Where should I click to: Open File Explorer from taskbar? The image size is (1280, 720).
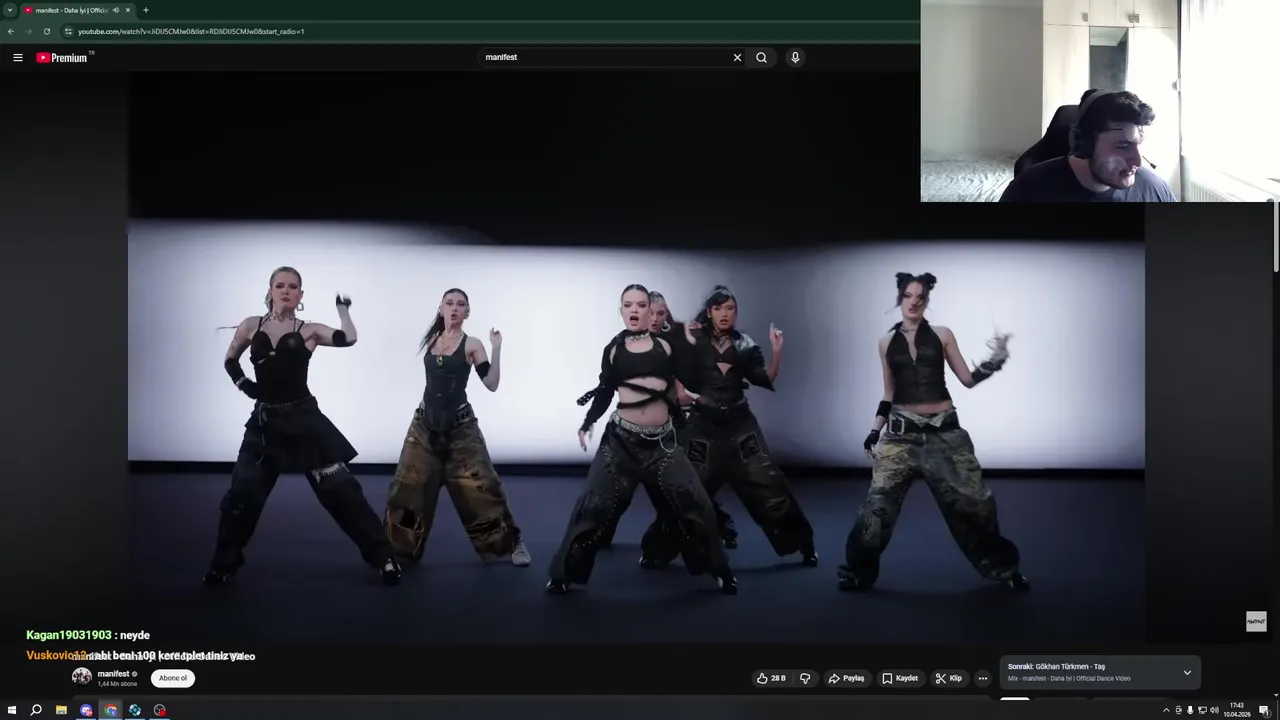(61, 710)
